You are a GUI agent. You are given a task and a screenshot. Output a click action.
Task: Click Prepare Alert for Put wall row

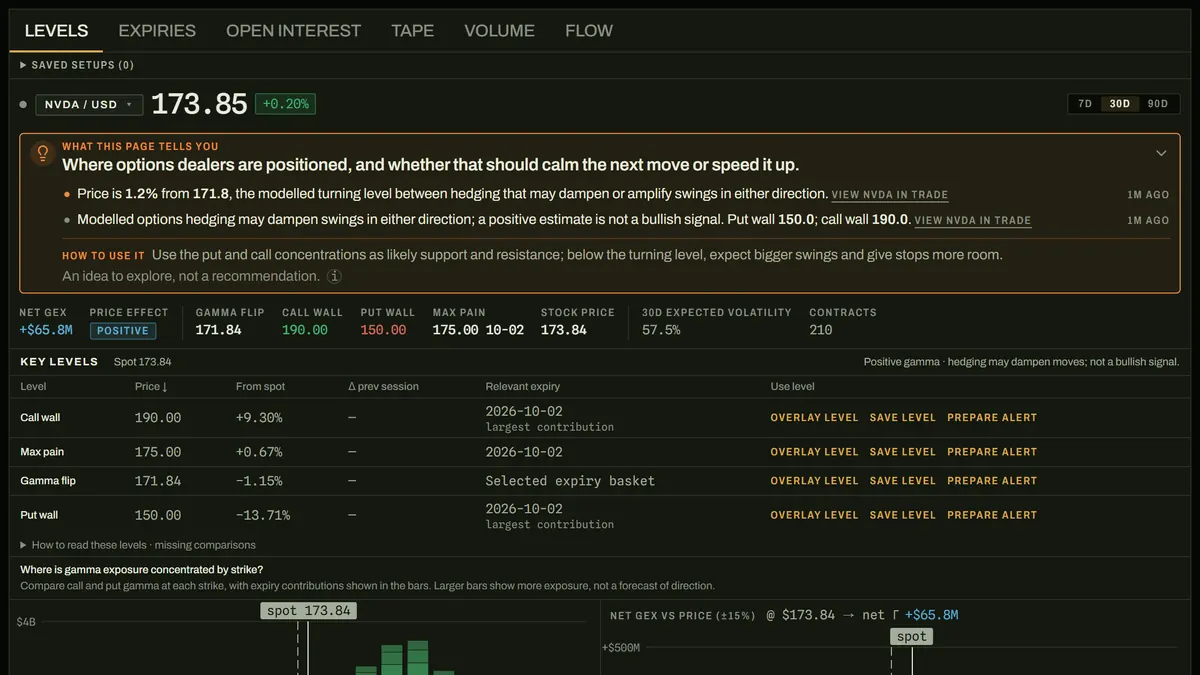pos(992,515)
